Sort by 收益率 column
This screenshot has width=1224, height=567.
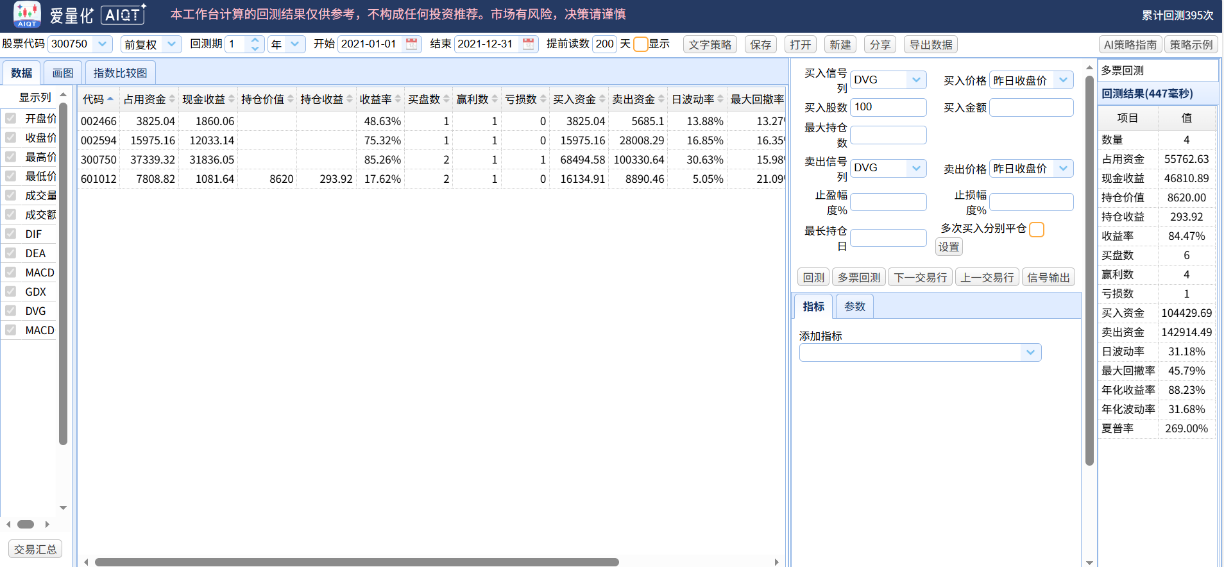coord(380,99)
